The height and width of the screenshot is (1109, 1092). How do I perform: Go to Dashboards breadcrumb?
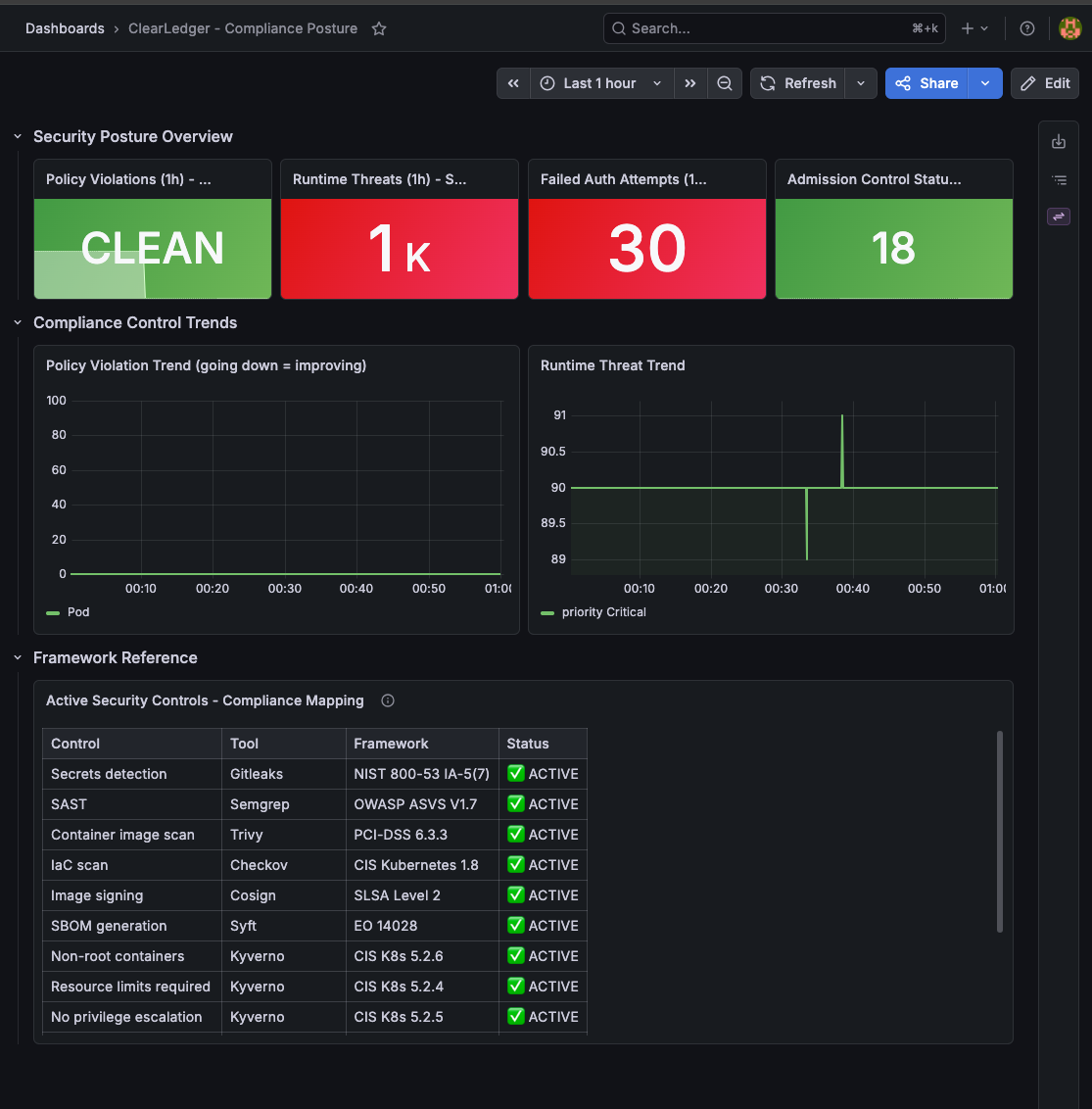point(65,28)
